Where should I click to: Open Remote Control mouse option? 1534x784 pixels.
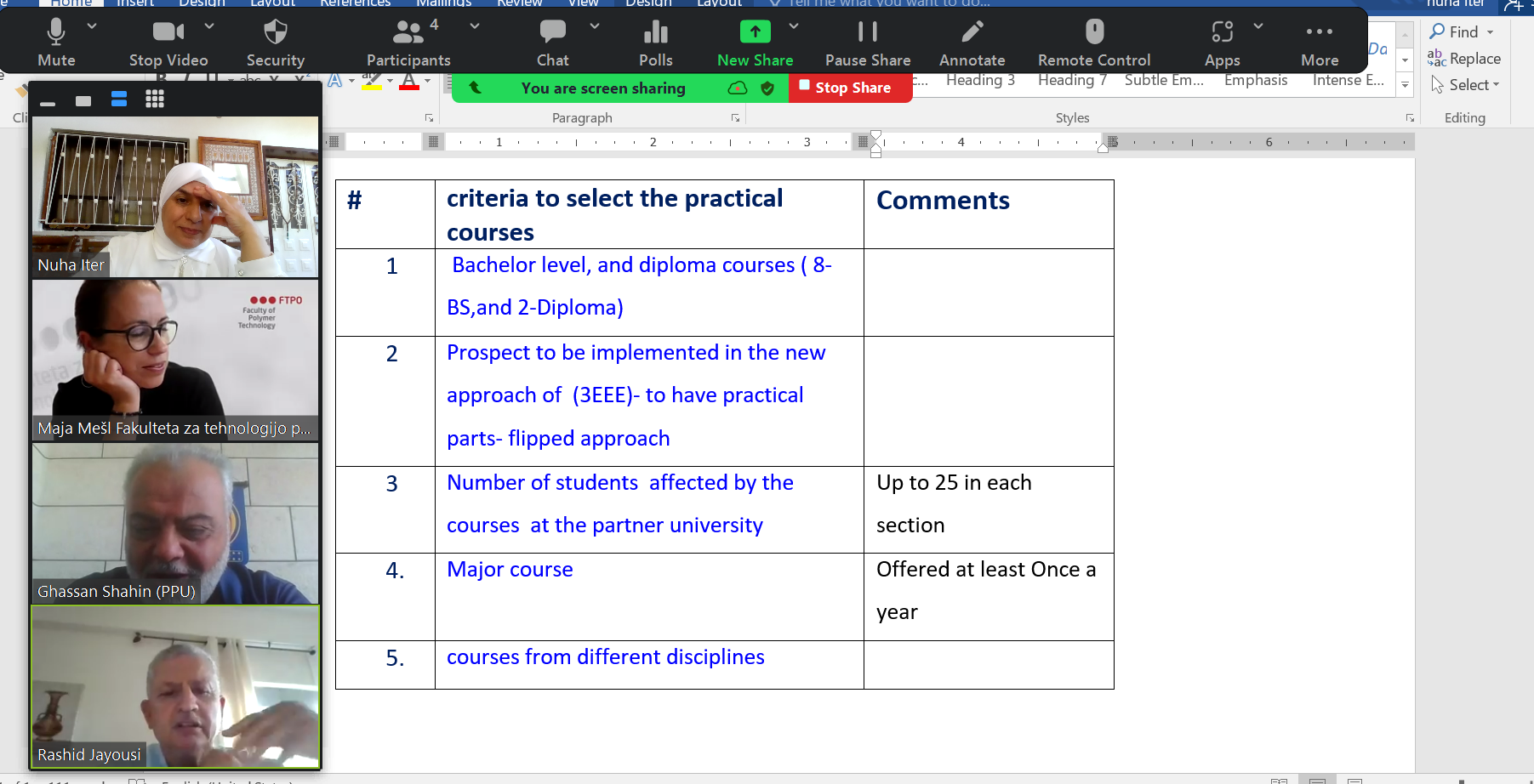click(1094, 43)
